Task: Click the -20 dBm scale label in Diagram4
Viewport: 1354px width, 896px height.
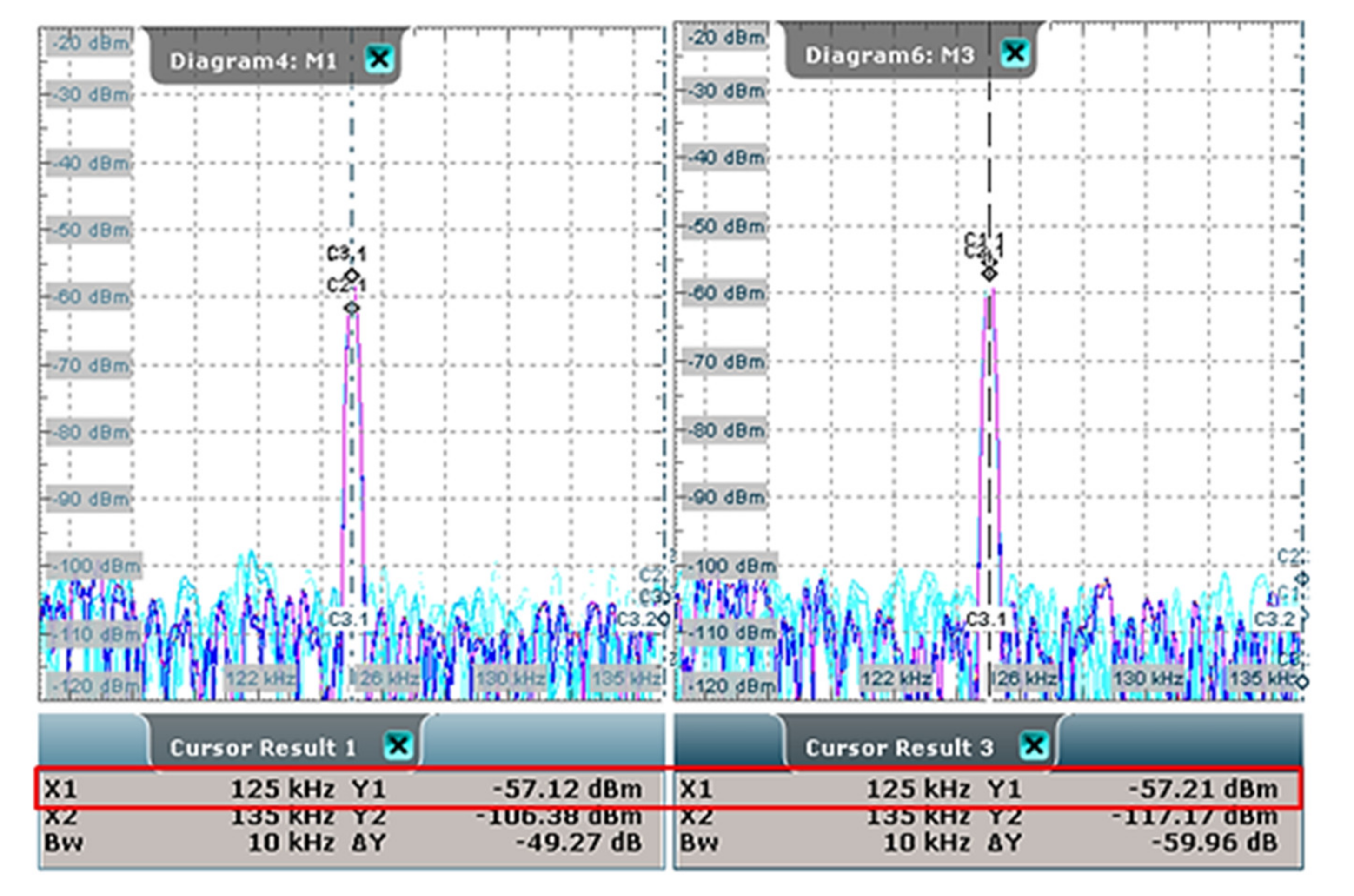Action: pos(90,43)
